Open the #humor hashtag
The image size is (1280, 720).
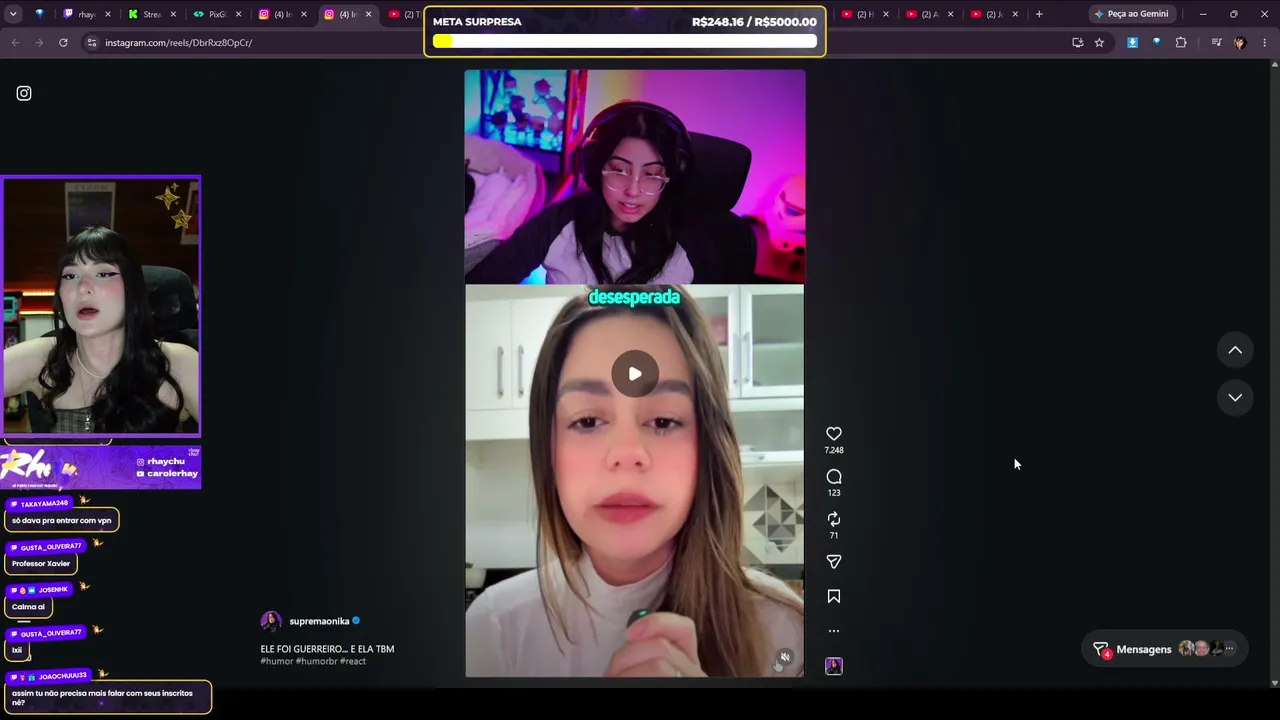[x=276, y=661]
